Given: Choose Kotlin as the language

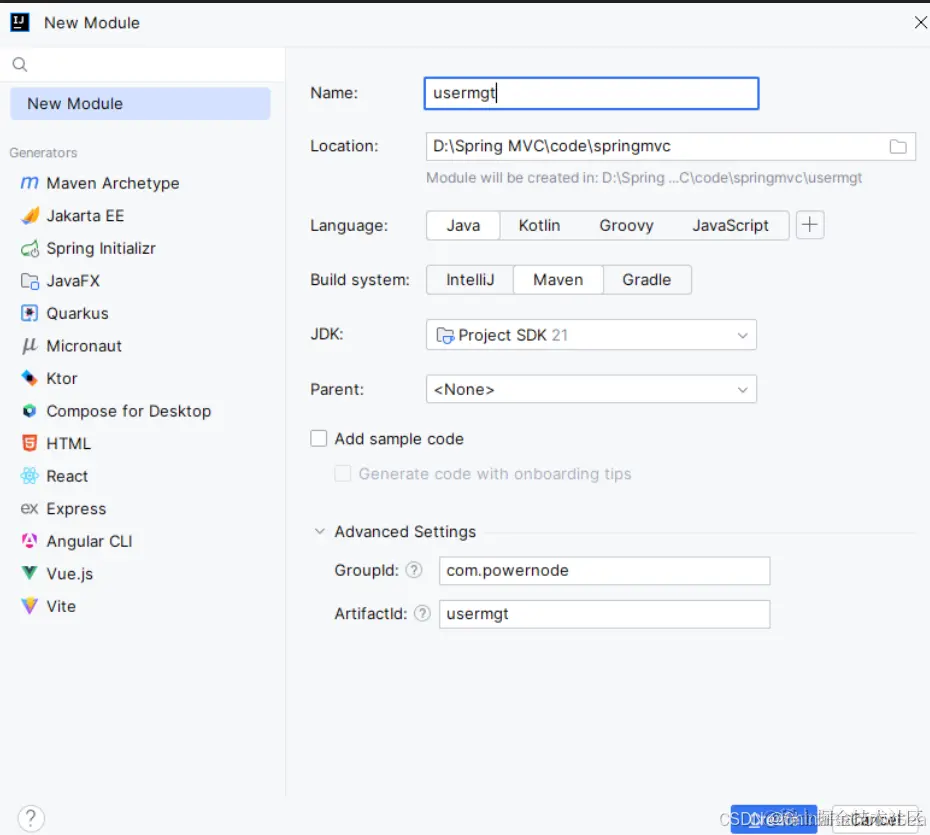Looking at the screenshot, I should pyautogui.click(x=539, y=225).
